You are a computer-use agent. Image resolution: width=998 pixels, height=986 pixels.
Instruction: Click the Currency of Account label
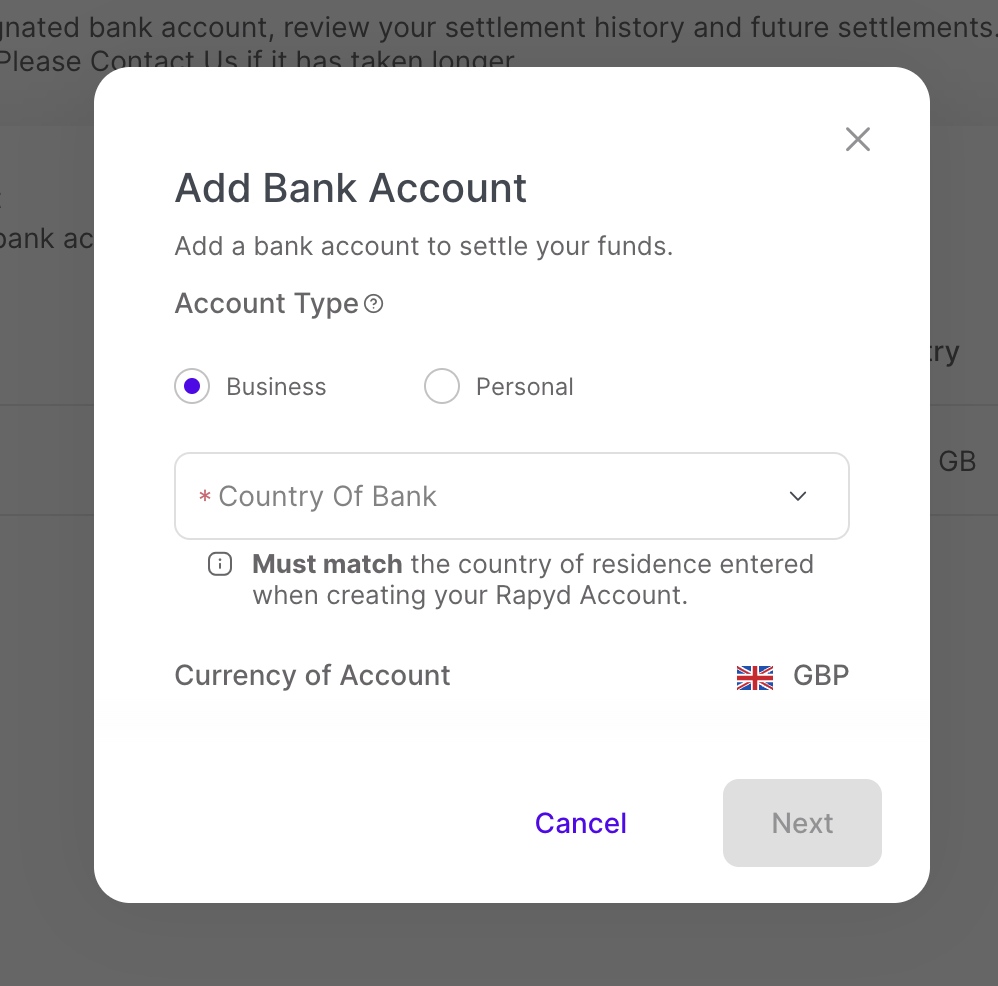pyautogui.click(x=312, y=676)
